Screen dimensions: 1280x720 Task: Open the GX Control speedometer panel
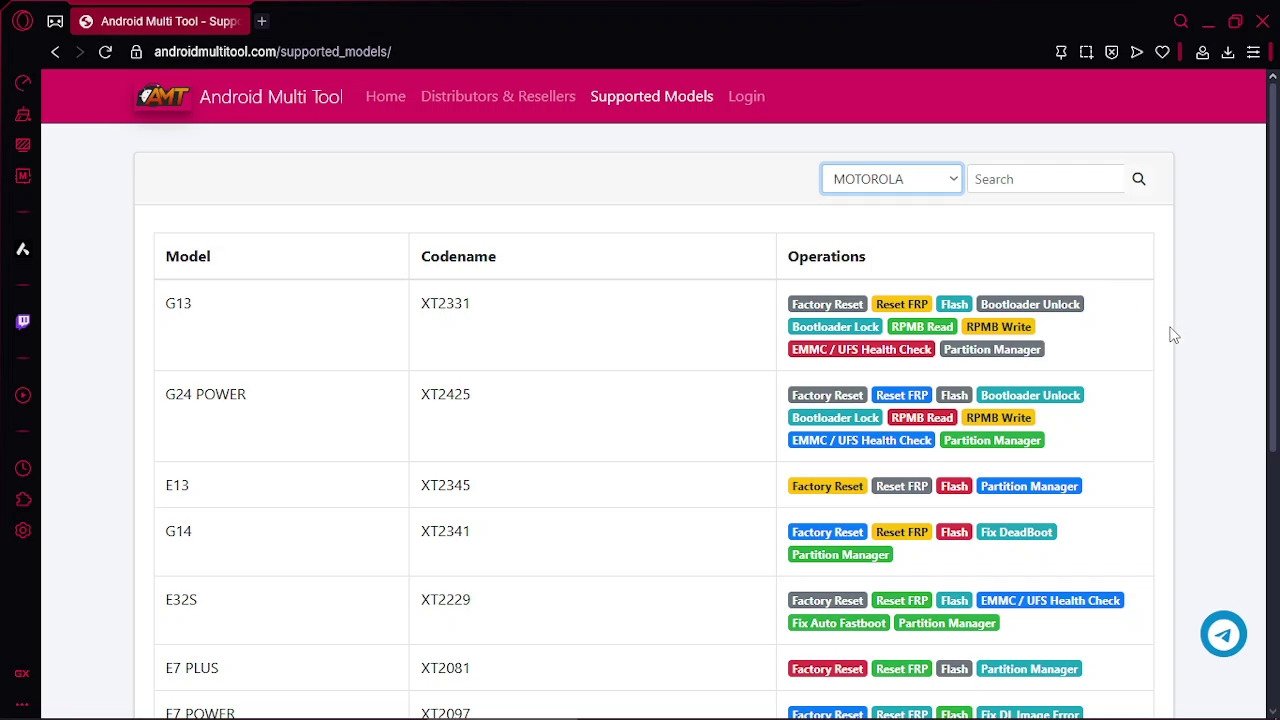click(23, 83)
